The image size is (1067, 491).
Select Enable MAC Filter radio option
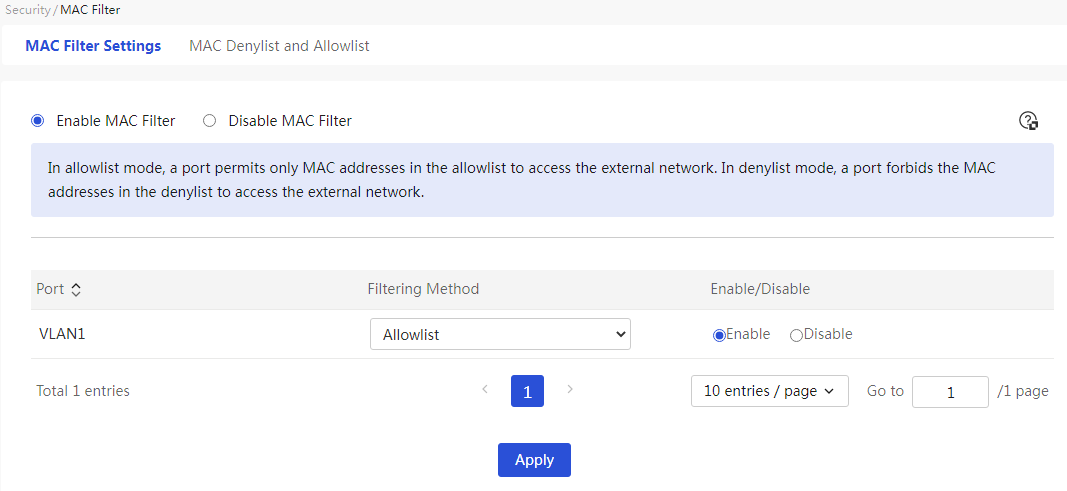[x=37, y=121]
